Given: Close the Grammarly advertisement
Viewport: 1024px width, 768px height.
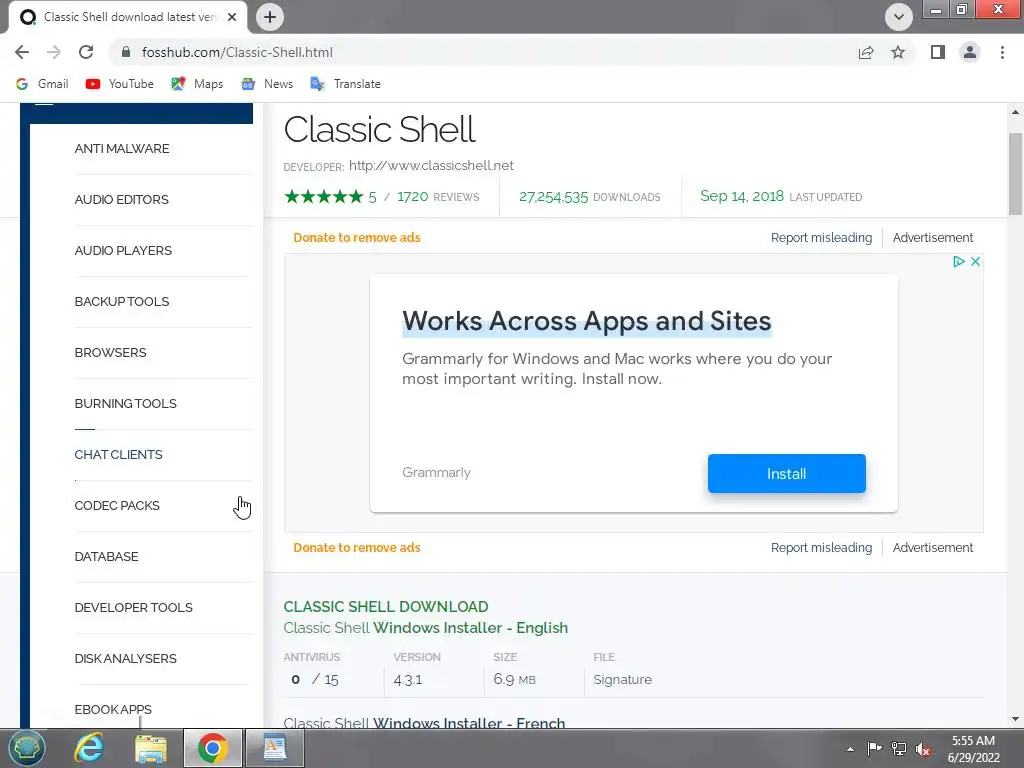Looking at the screenshot, I should click(975, 262).
